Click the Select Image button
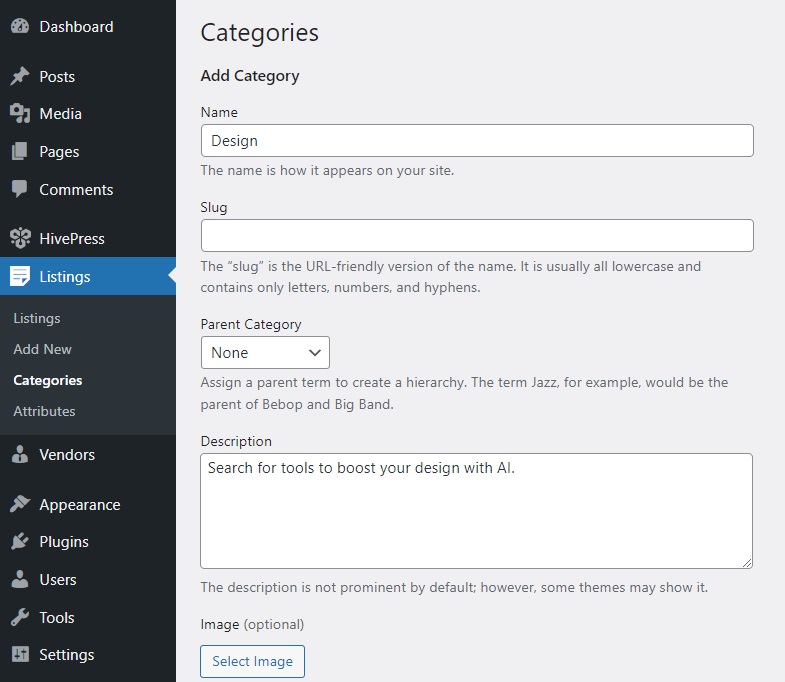Image resolution: width=785 pixels, height=682 pixels. [252, 661]
